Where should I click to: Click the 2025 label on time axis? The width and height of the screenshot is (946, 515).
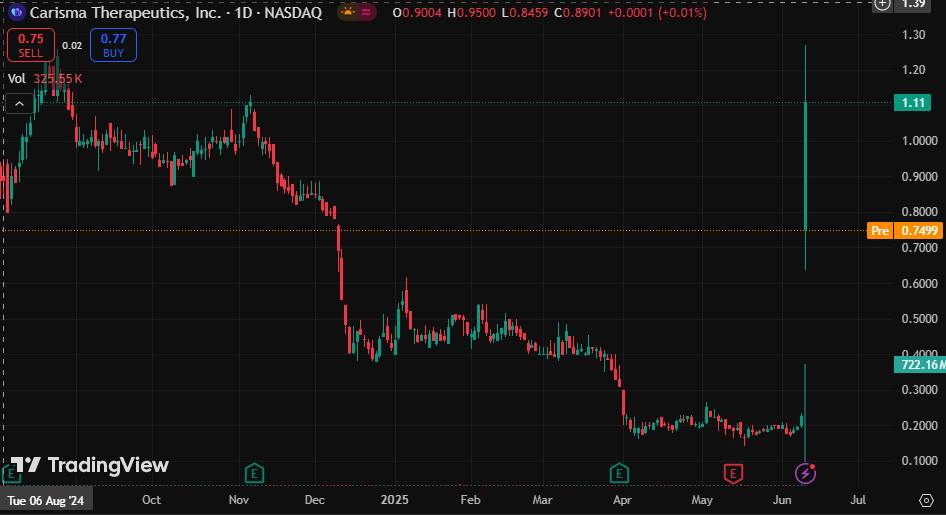click(395, 500)
